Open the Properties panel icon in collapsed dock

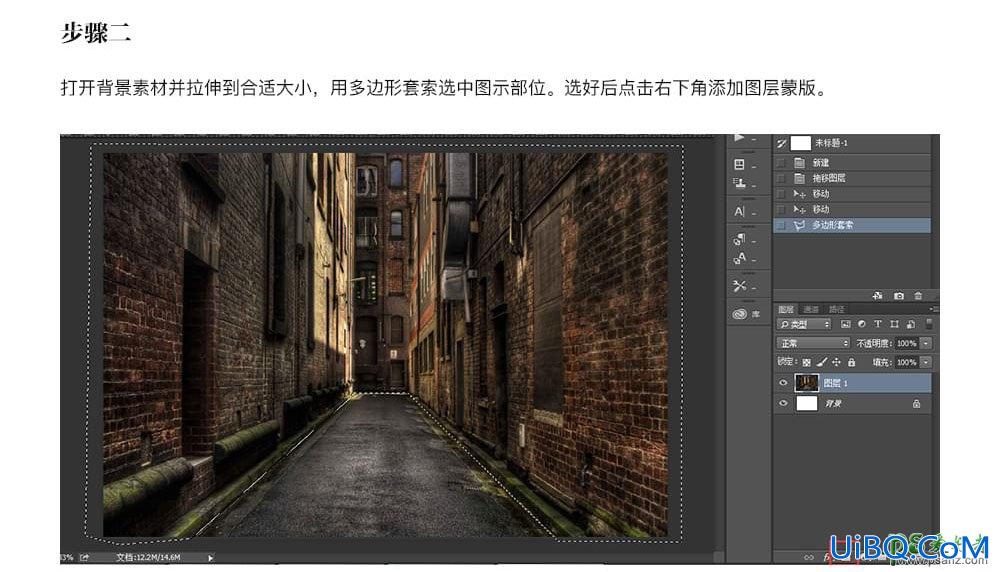click(x=739, y=165)
